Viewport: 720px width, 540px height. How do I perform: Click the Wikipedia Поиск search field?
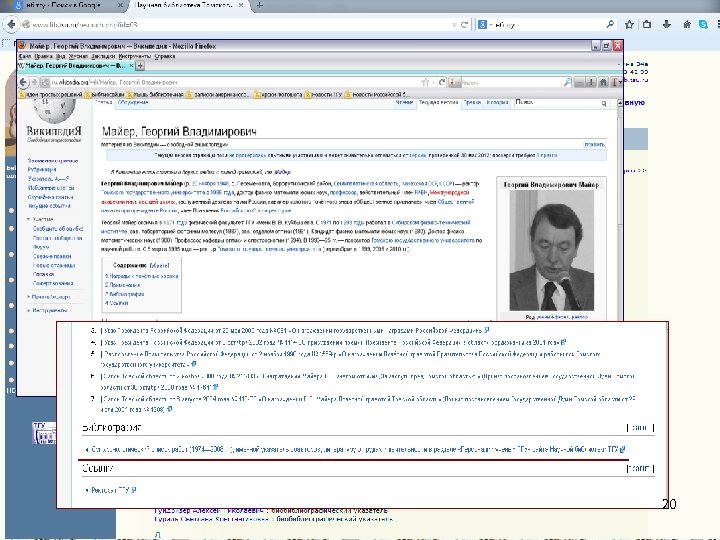[x=557, y=102]
